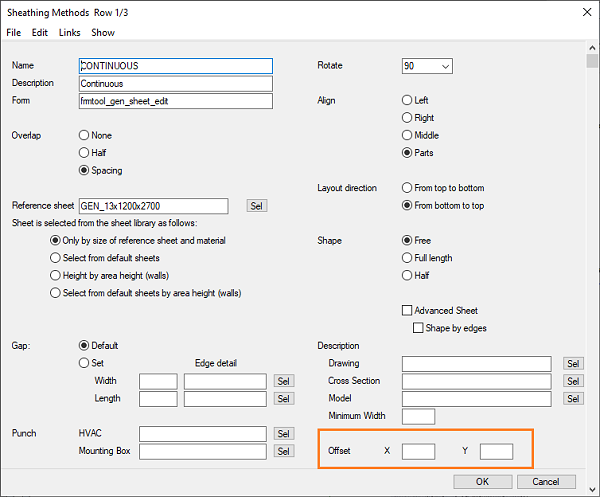600x497 pixels.
Task: Click the Offset X input field
Action: pos(418,452)
